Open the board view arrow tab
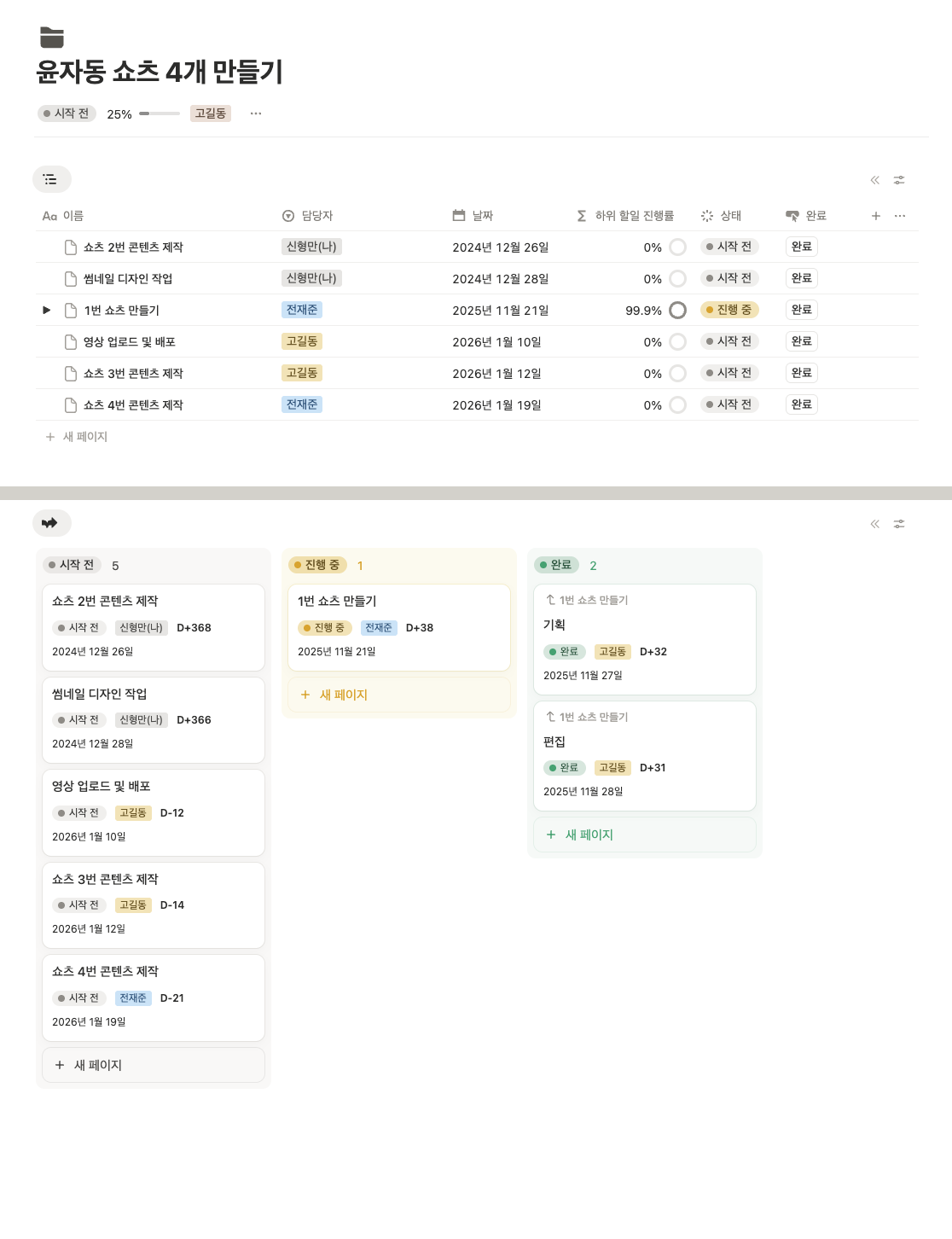952x1239 pixels. click(51, 523)
